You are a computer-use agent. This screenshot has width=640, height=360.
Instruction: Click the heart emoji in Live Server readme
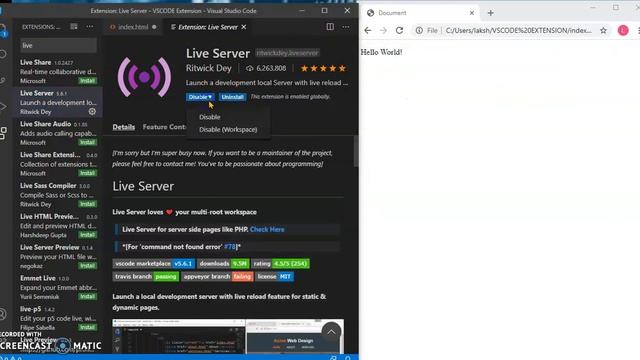click(x=169, y=212)
